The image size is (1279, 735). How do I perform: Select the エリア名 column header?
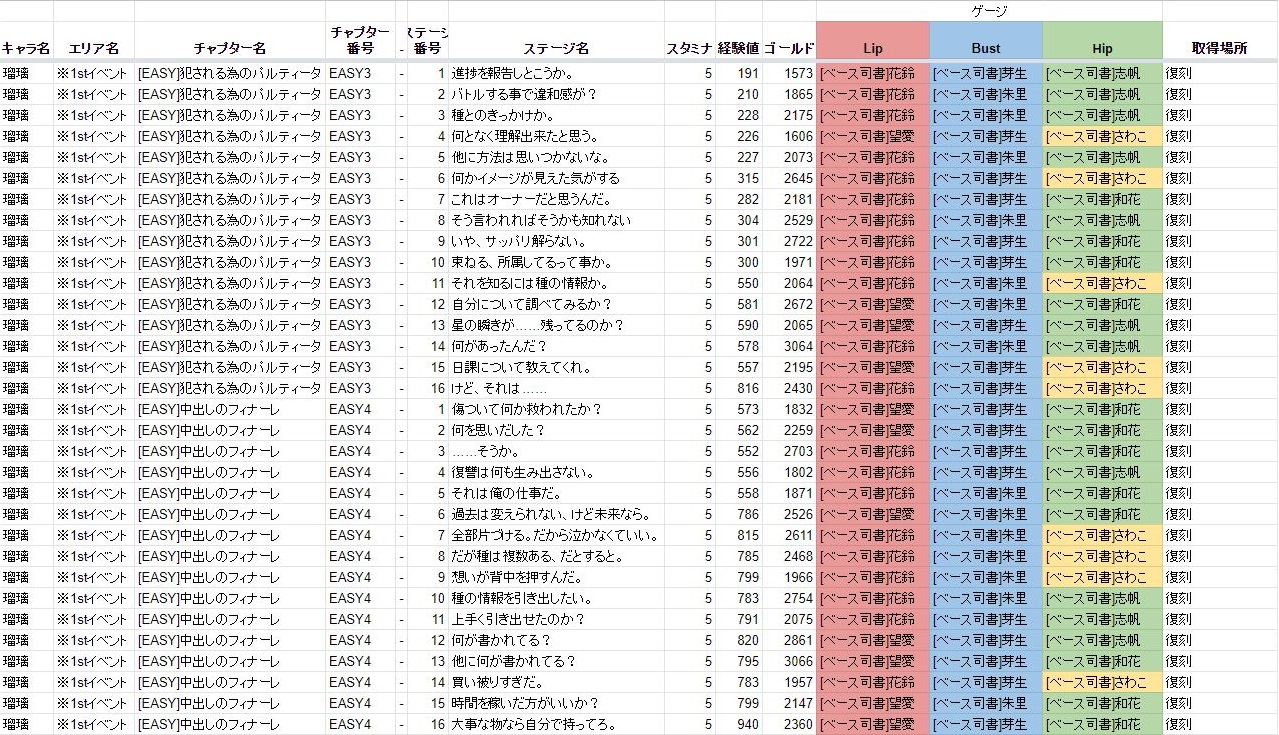[93, 48]
